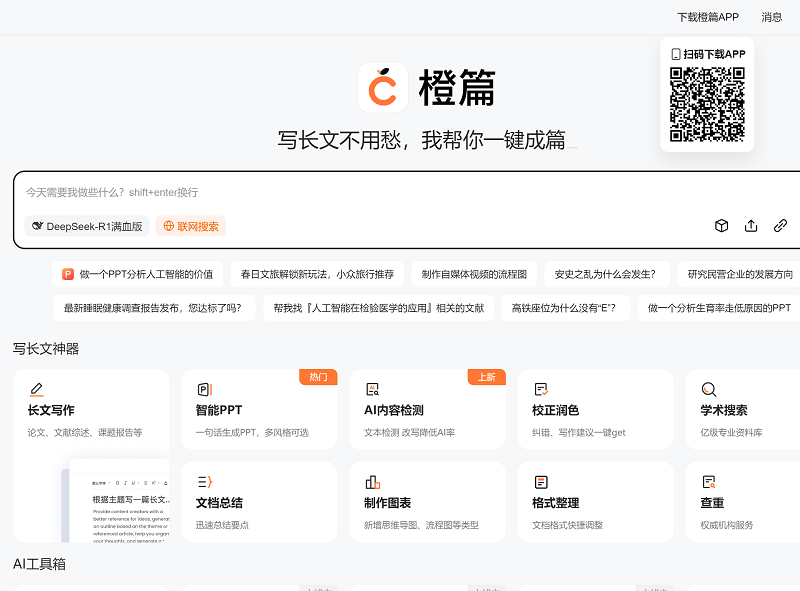Open the 智能PPT tool title

(x=219, y=410)
